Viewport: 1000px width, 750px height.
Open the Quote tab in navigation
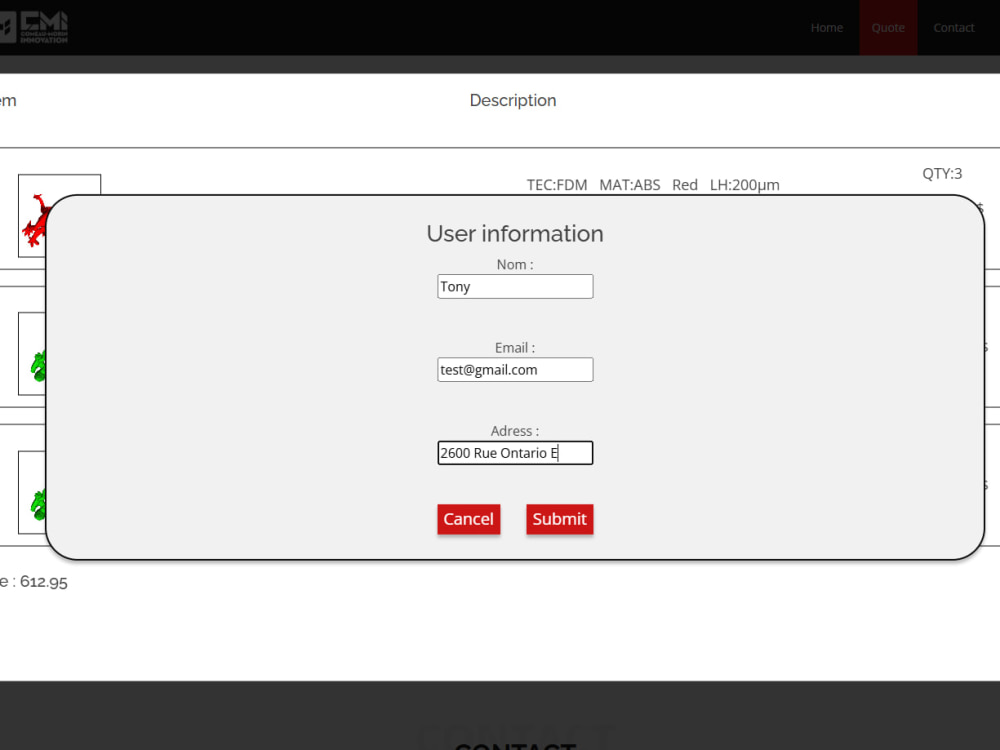coord(888,27)
